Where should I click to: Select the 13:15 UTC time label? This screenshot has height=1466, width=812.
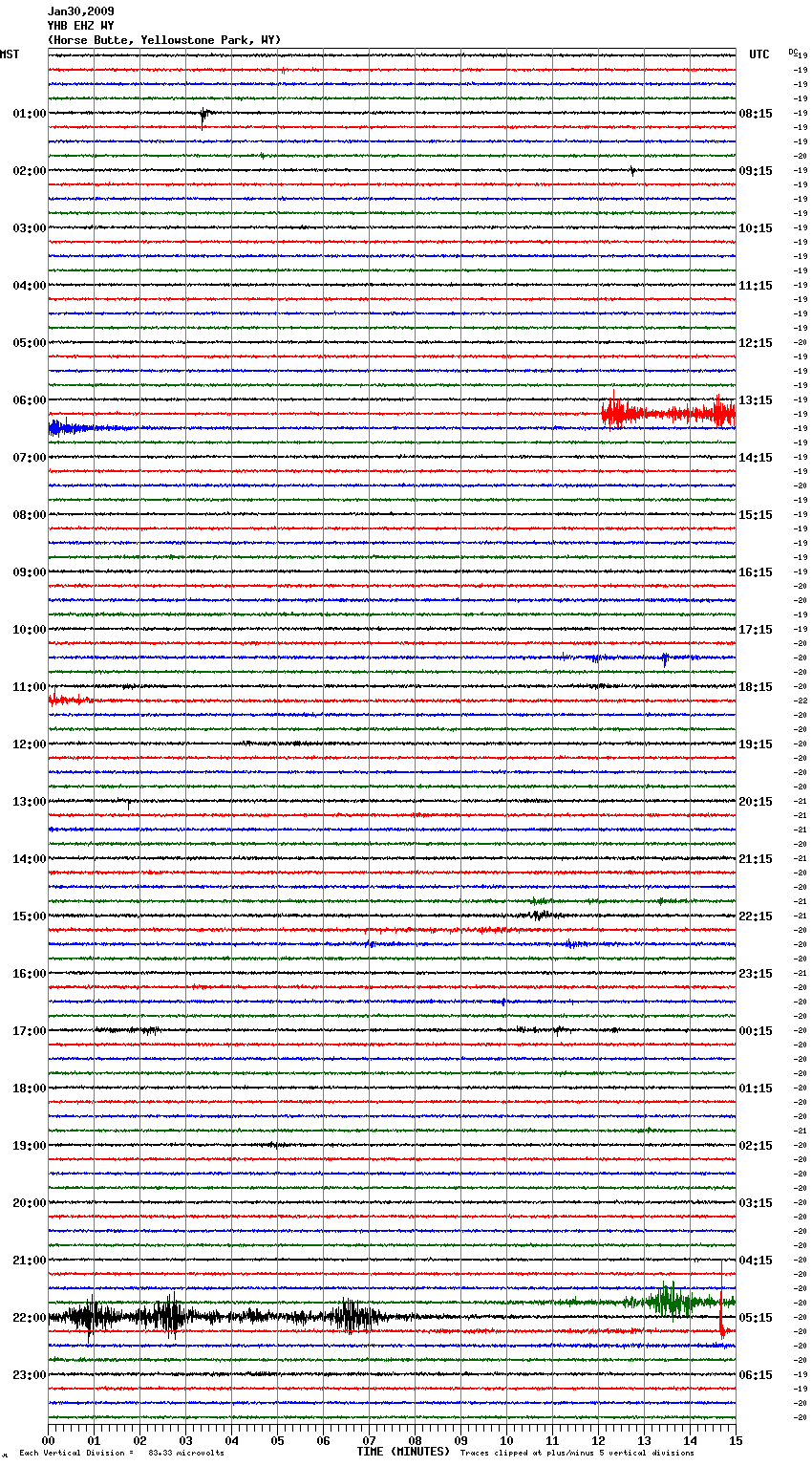[756, 400]
